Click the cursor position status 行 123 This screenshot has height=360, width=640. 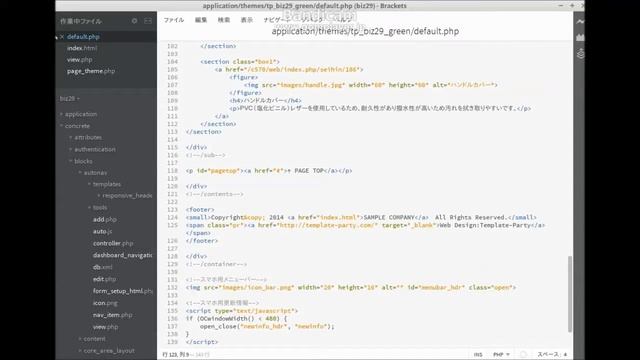click(x=176, y=355)
